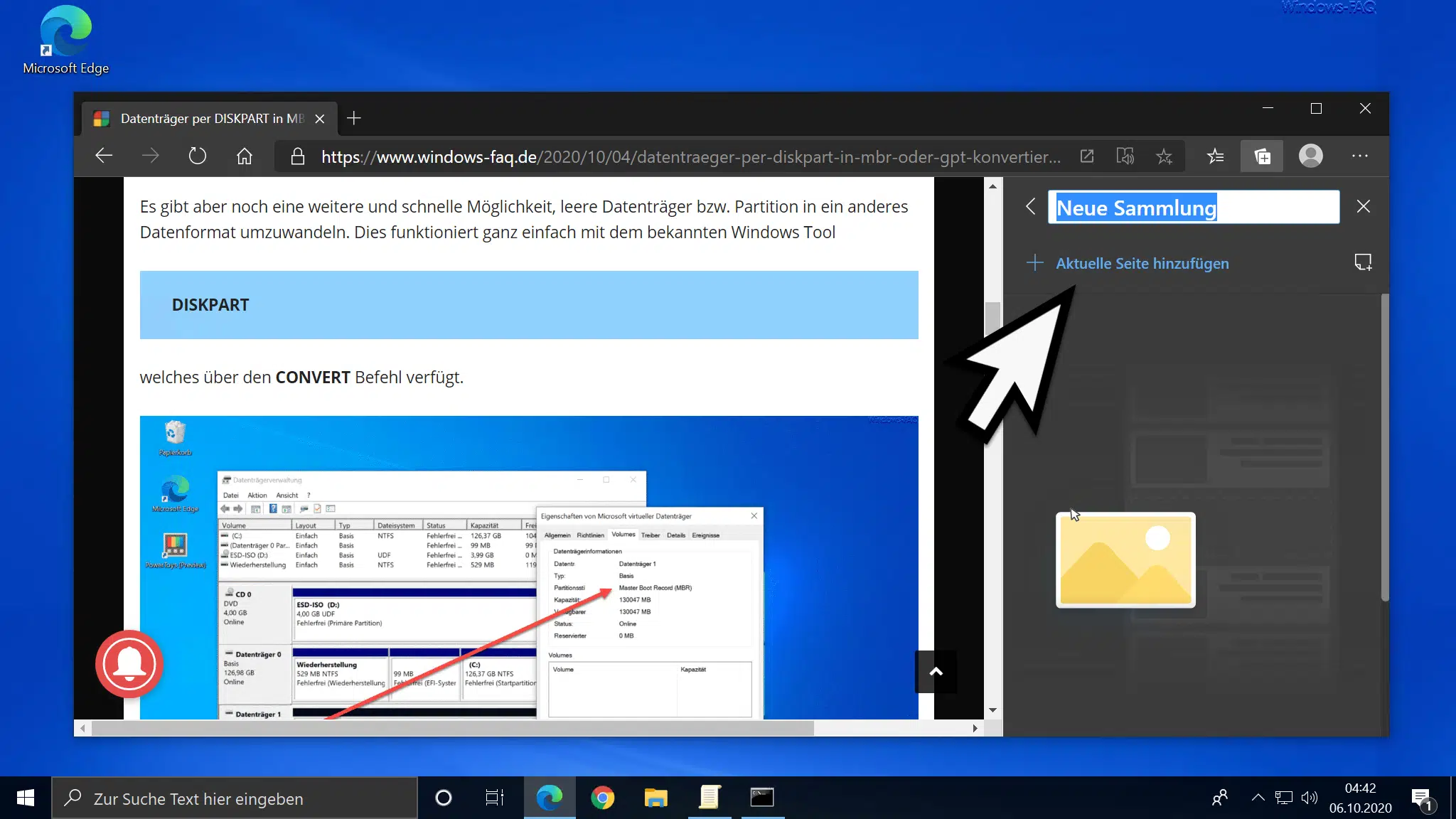Screen dimensions: 1456x819
Task: Show hidden system tray icons
Action: point(1258,798)
